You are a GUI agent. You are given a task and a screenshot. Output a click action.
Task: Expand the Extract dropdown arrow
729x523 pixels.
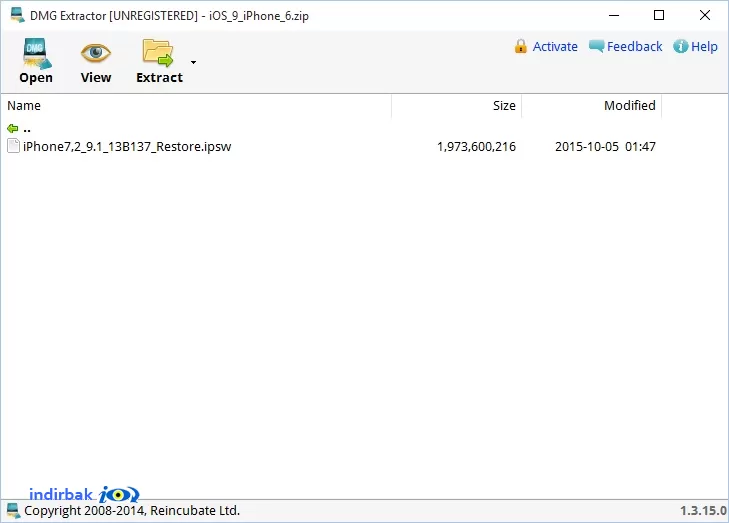click(x=193, y=62)
